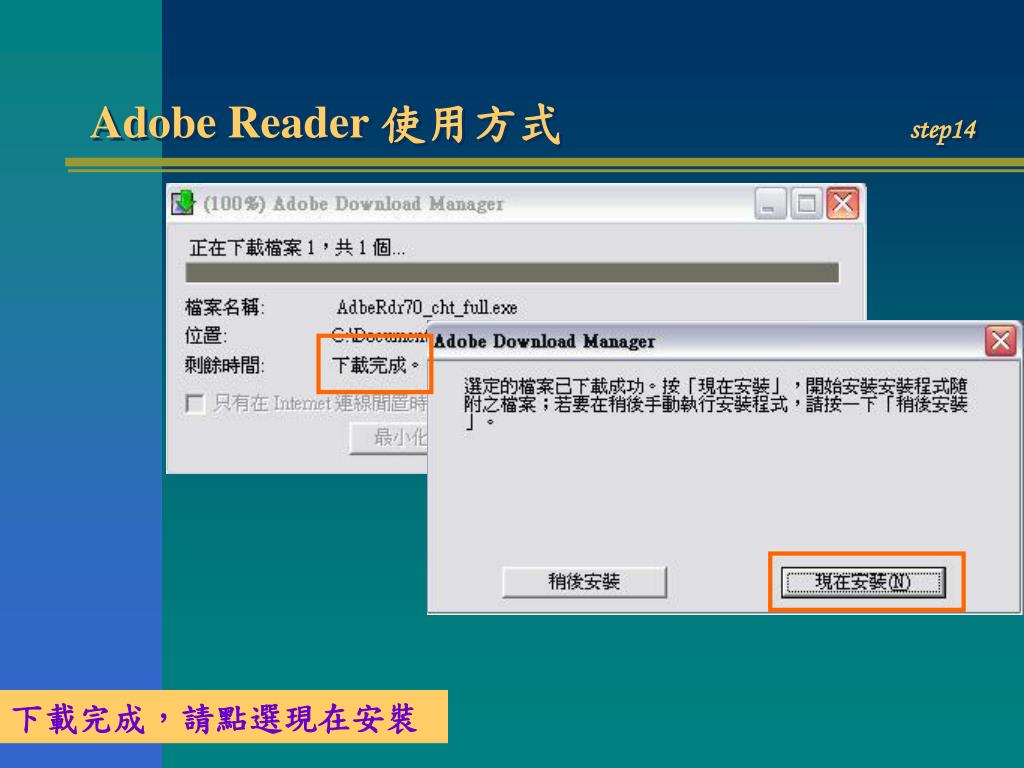
Task: Click the 位置: label
Action: tap(205, 336)
